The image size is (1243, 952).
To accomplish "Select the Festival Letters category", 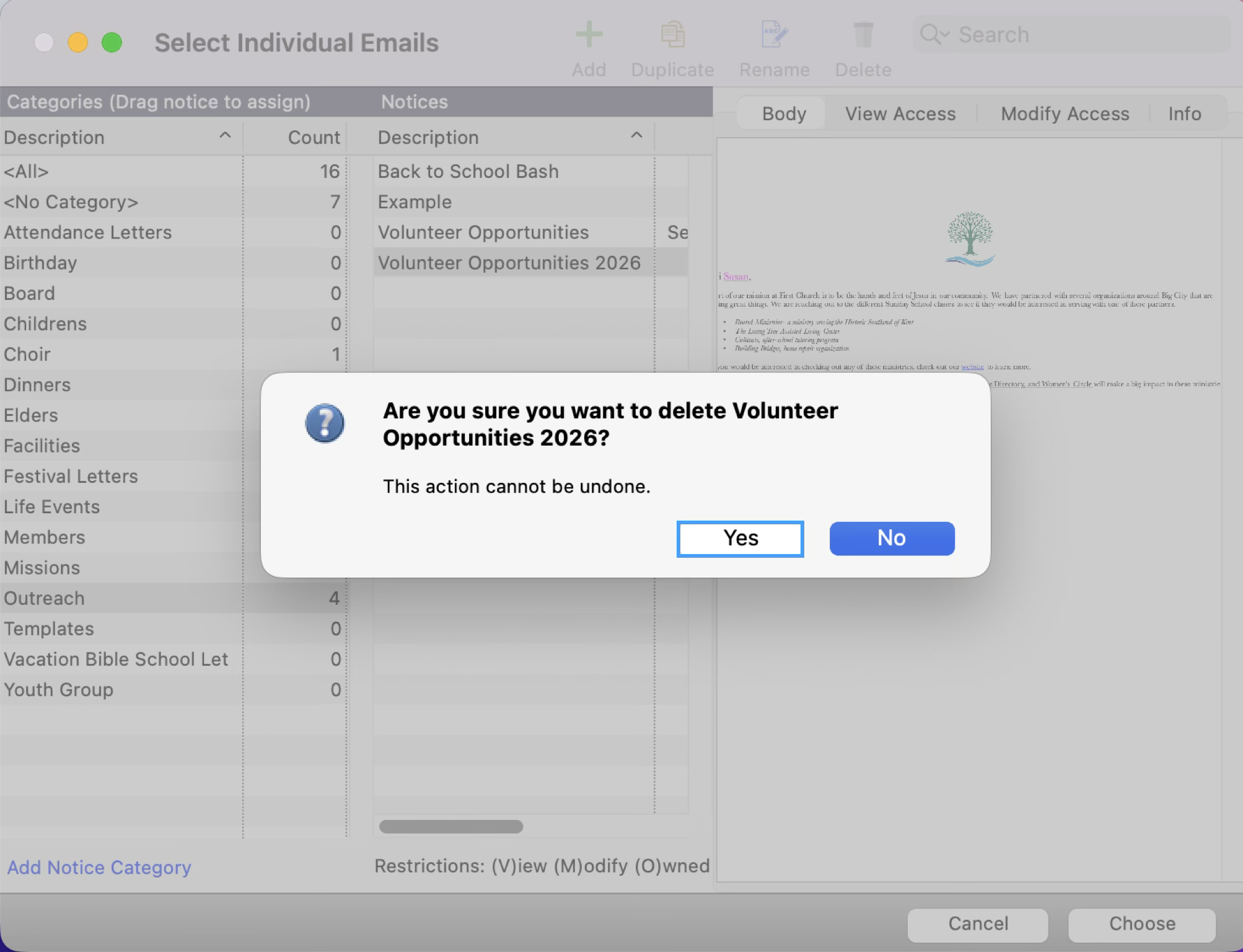I will (130, 476).
